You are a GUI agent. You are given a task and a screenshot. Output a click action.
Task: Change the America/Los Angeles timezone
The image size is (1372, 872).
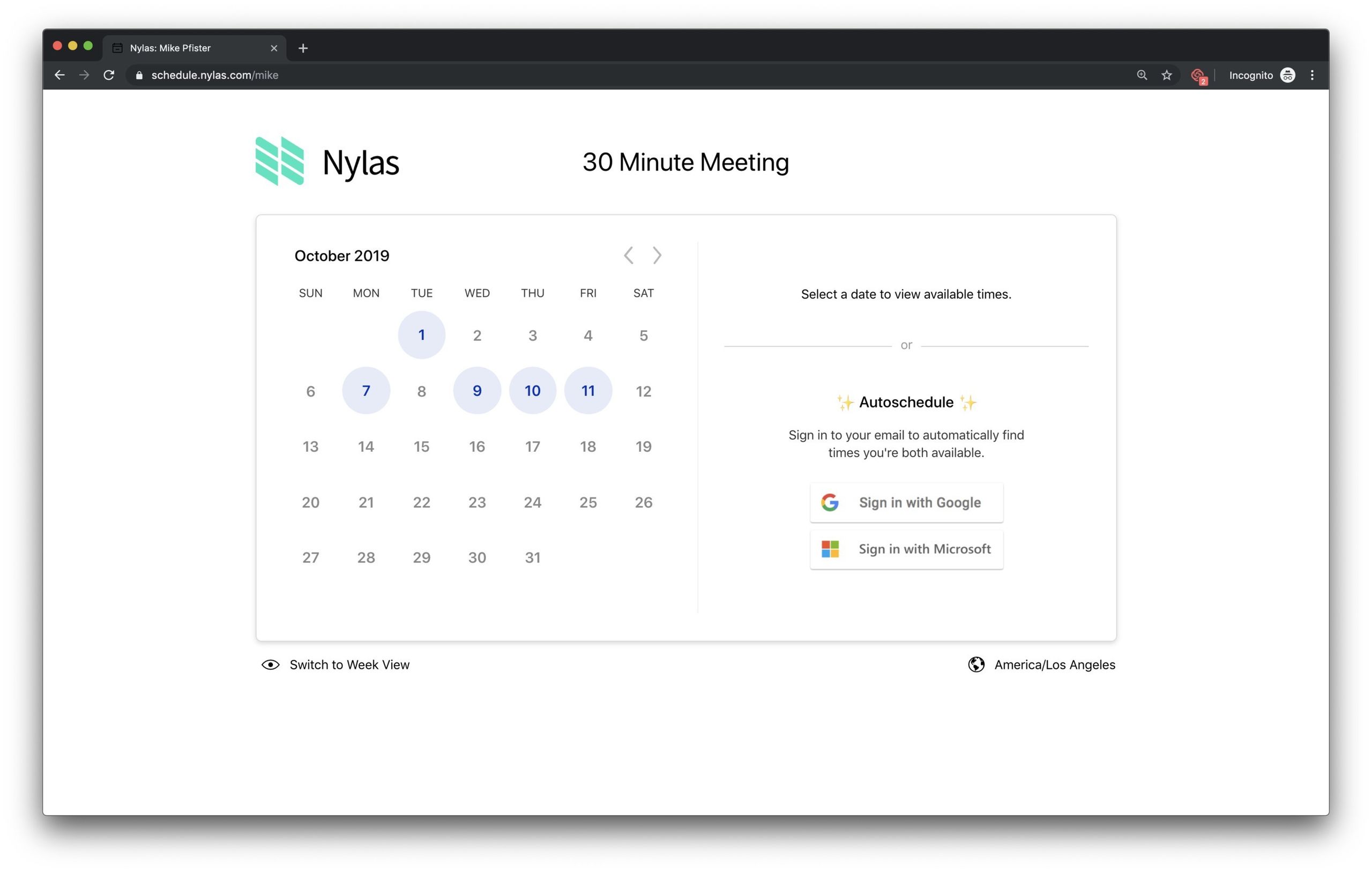[x=1055, y=665]
